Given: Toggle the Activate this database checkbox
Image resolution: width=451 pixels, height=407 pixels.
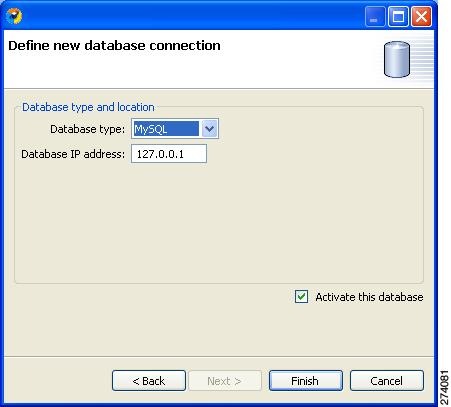Looking at the screenshot, I should 301,296.
